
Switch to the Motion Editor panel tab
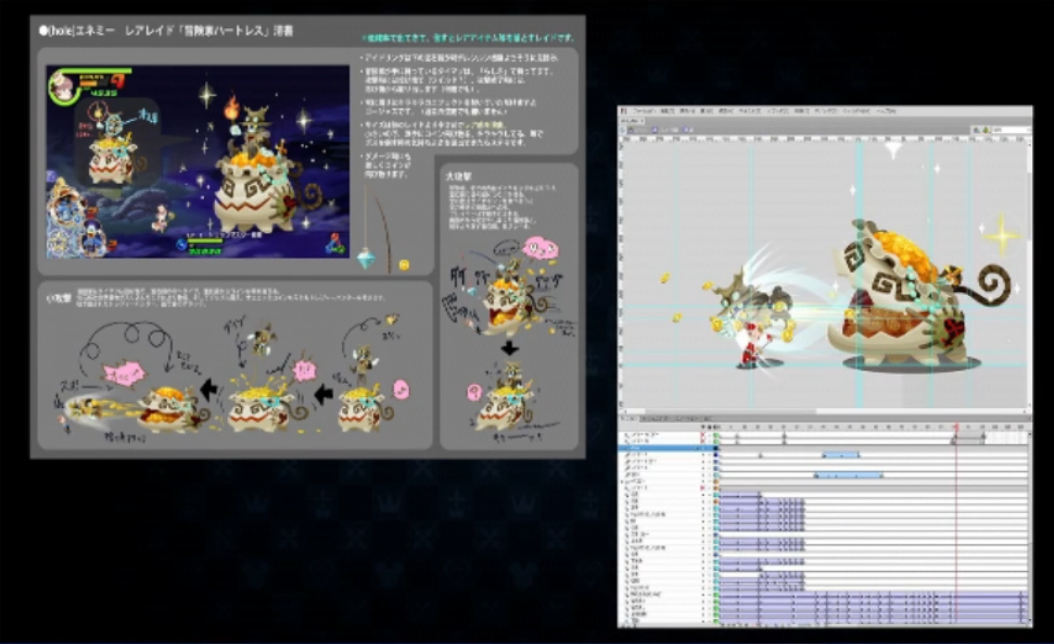coord(676,419)
